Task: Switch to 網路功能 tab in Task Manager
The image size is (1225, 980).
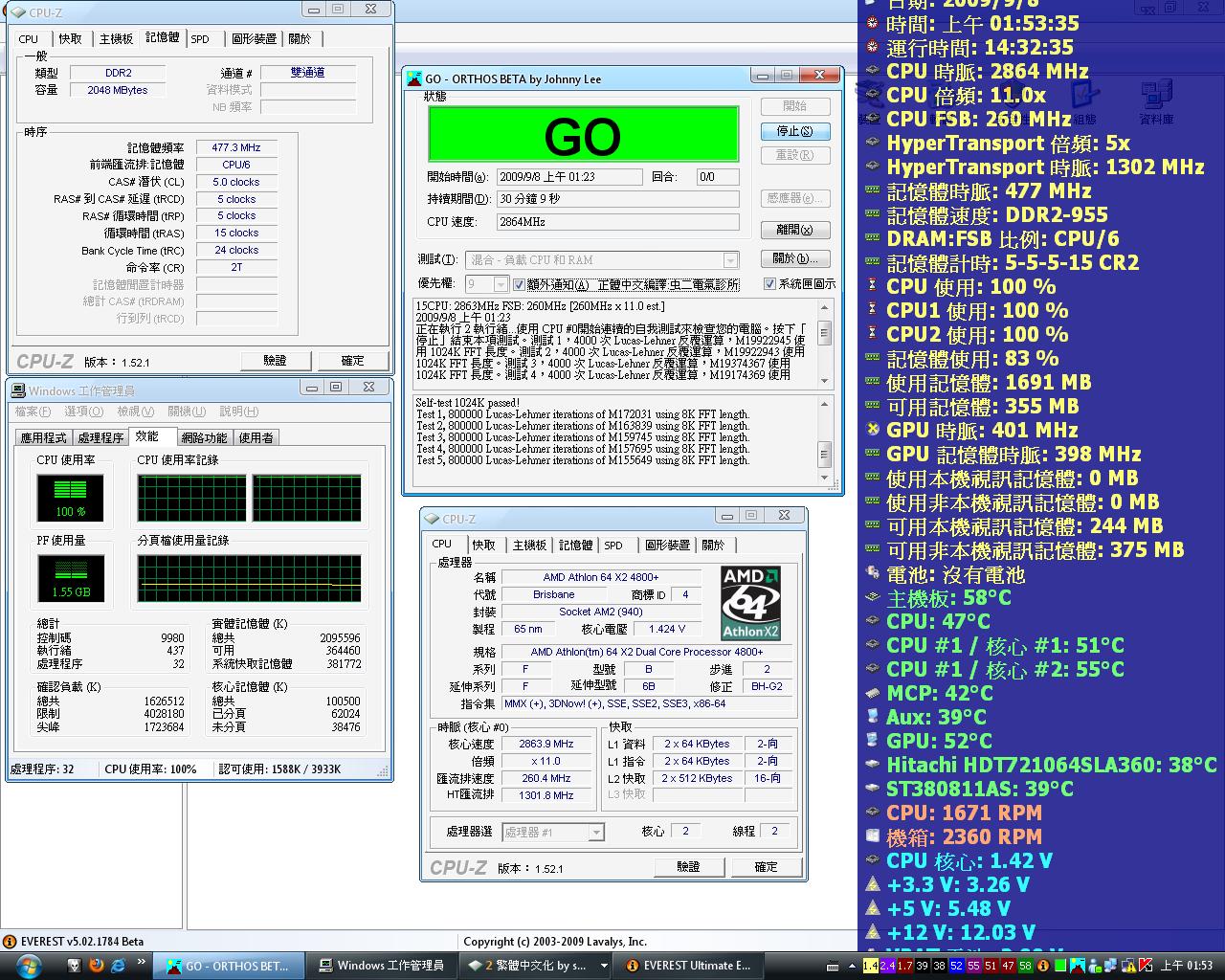Action: 205,437
